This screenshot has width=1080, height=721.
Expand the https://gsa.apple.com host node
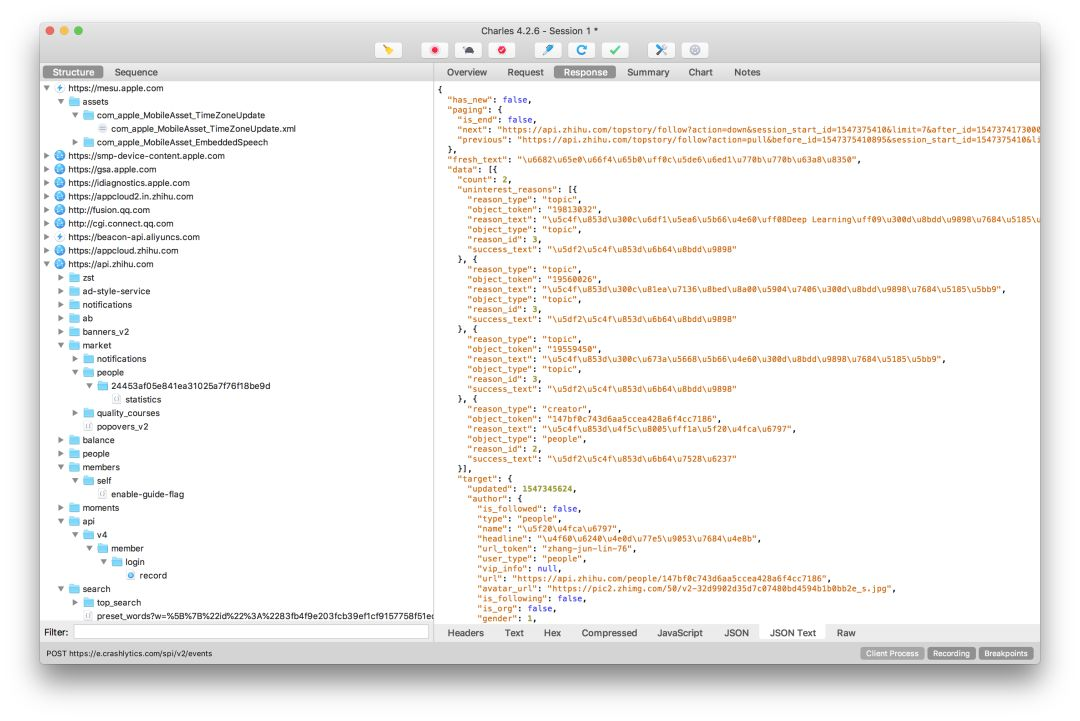(x=47, y=169)
